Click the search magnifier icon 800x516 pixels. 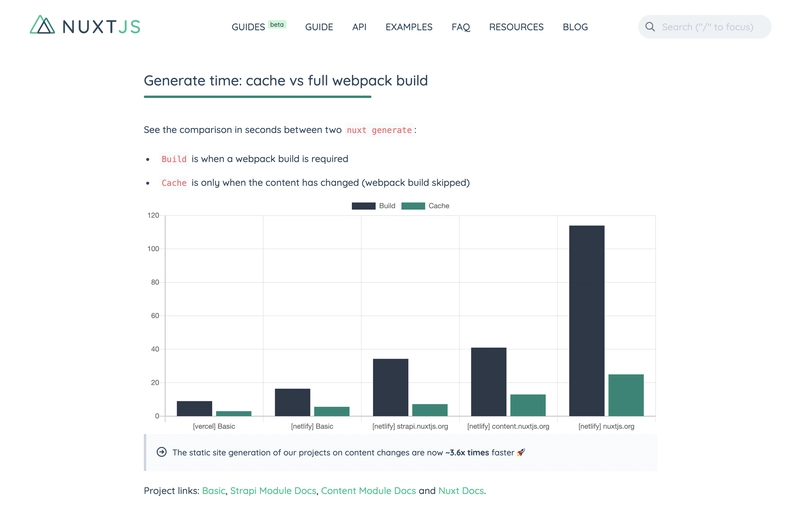650,27
